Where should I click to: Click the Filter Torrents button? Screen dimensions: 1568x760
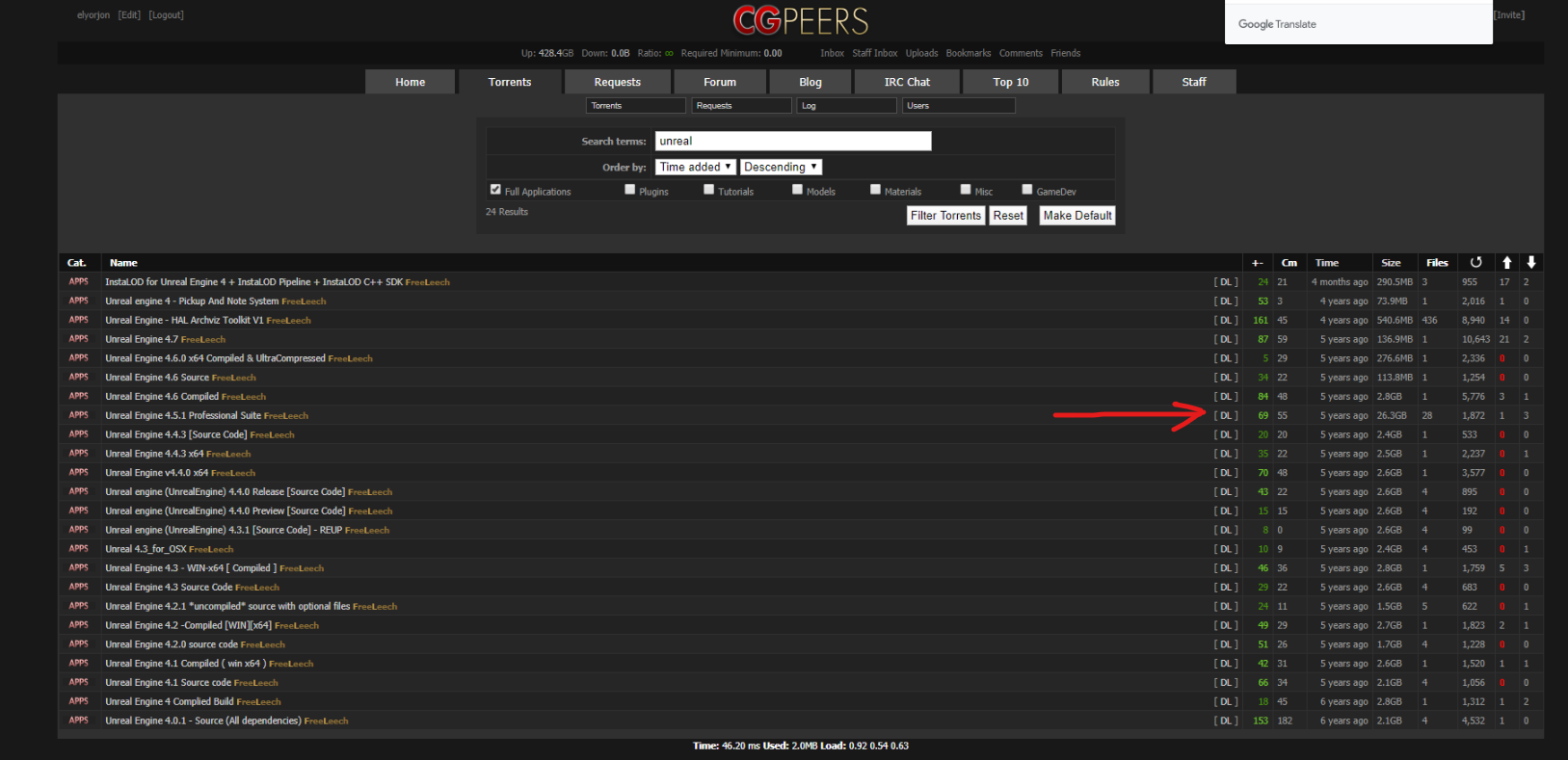(945, 215)
